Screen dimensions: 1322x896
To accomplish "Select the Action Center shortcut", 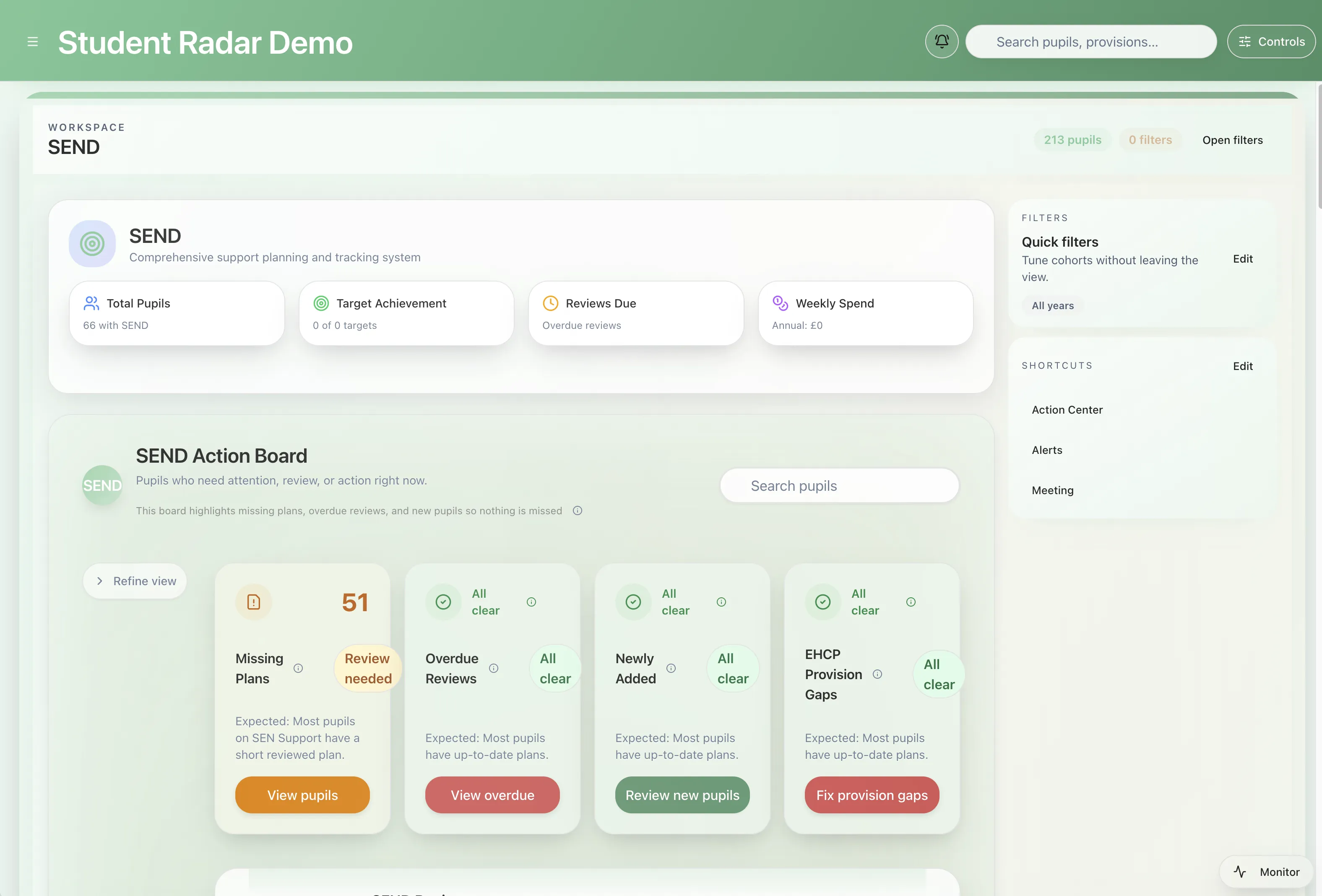I will pos(1067,409).
